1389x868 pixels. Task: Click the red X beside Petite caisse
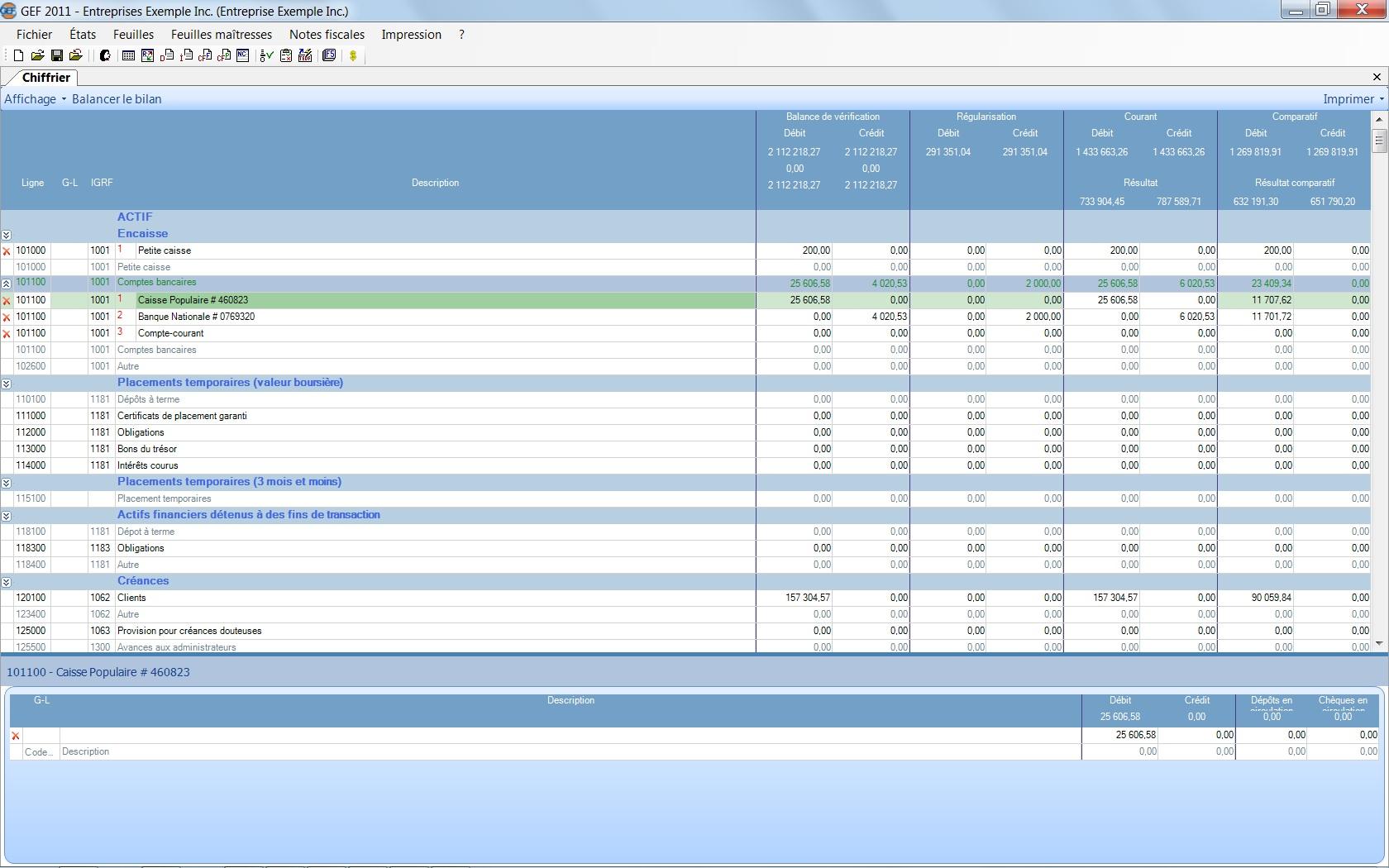coord(7,251)
